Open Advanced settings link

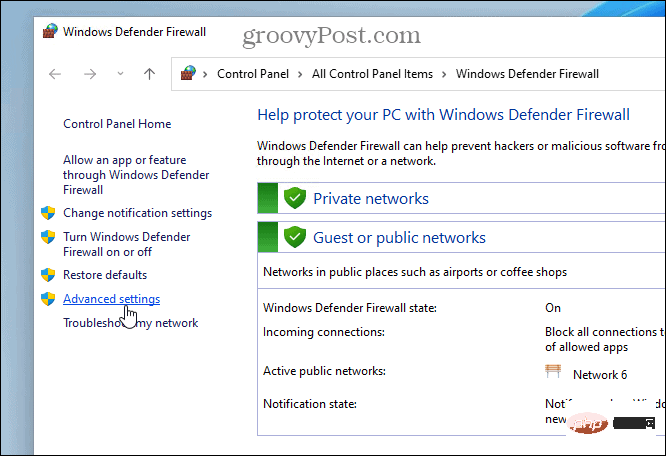(x=111, y=299)
